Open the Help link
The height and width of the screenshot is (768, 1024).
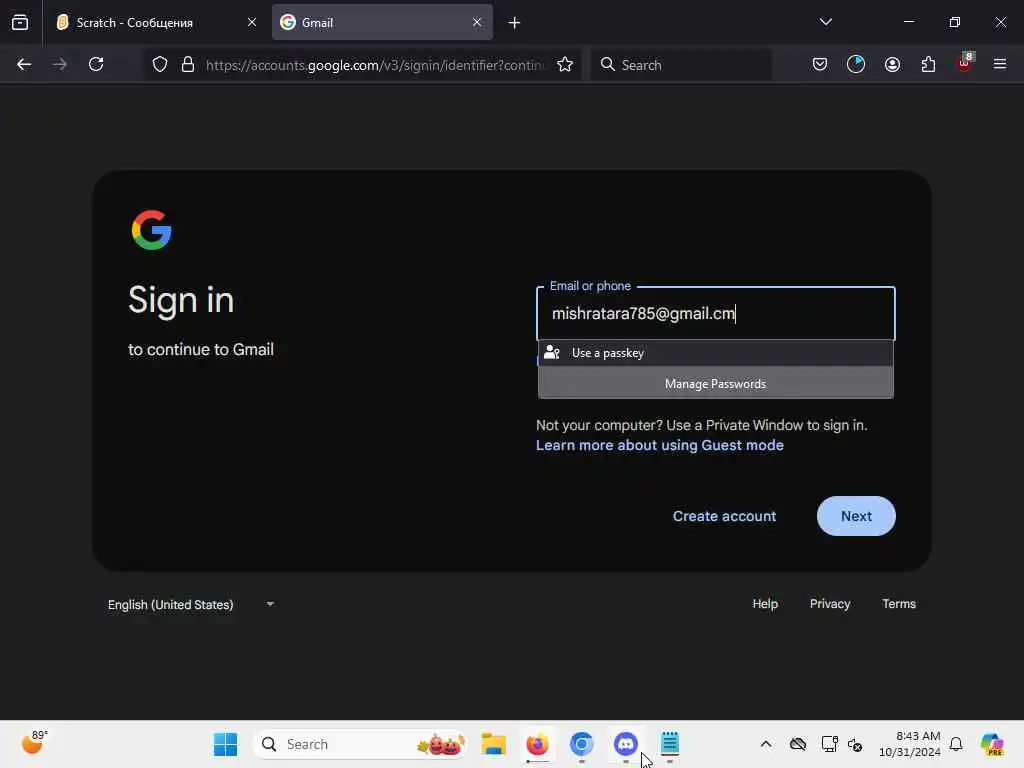[765, 603]
